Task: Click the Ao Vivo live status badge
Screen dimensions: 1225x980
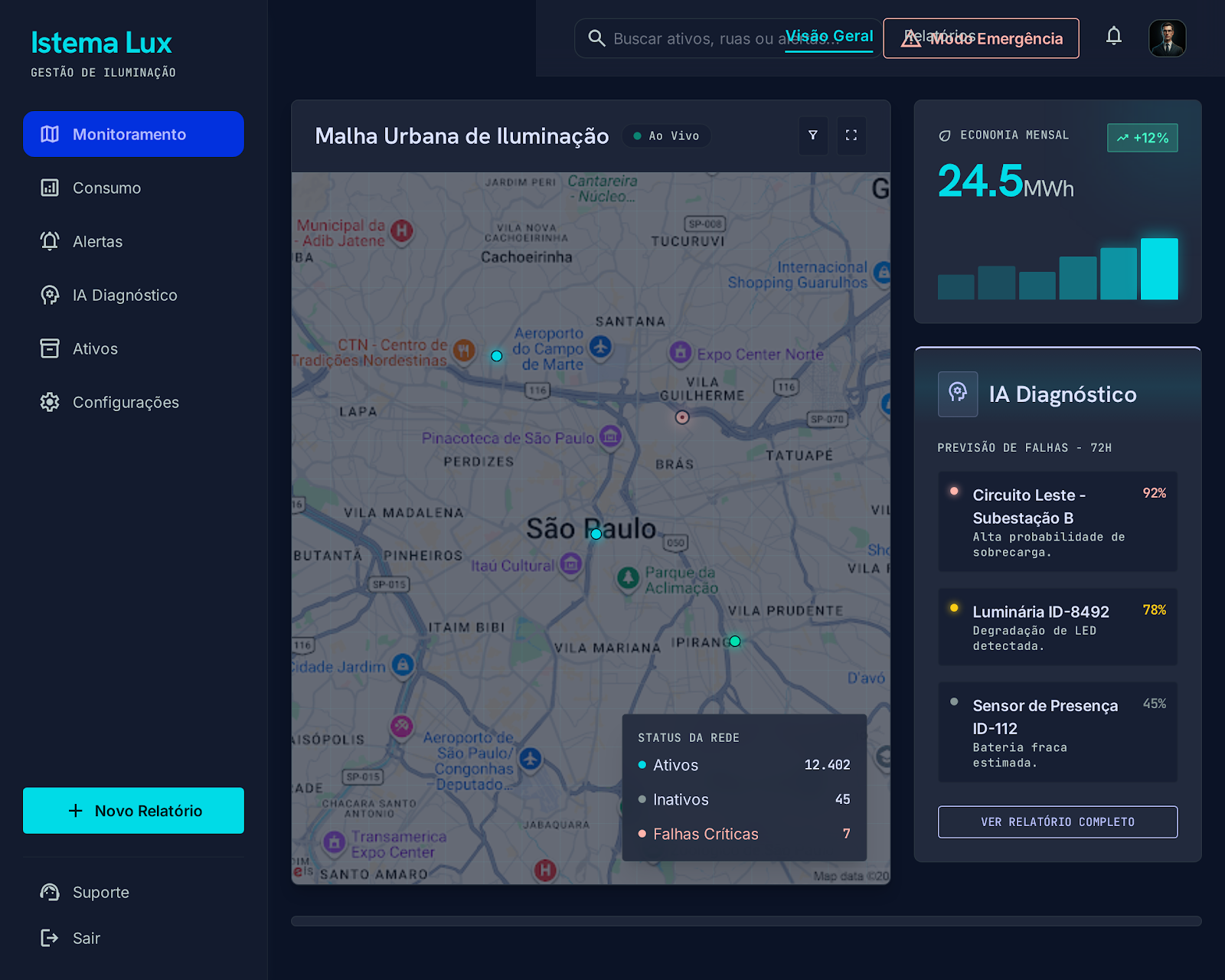Action: [667, 136]
